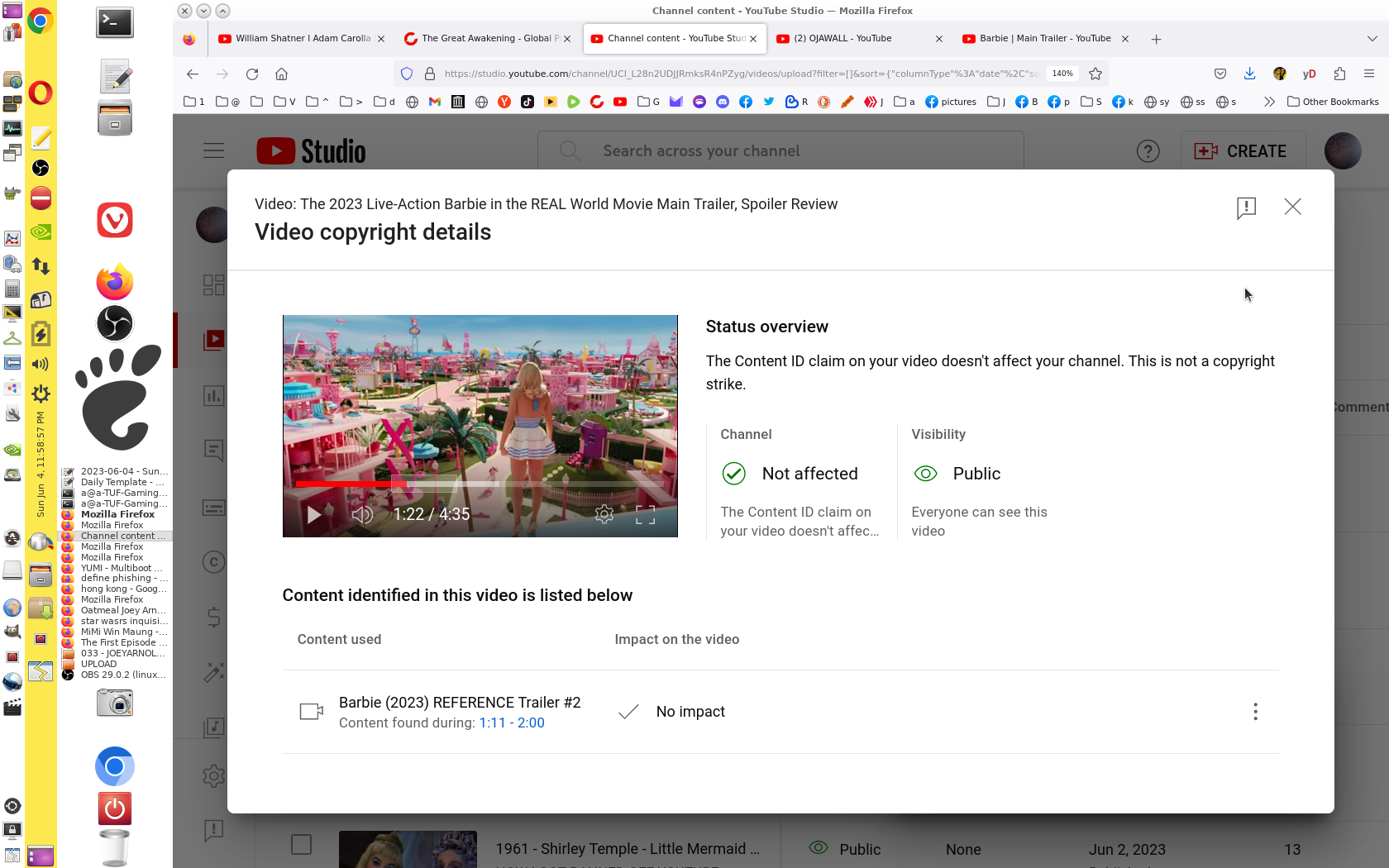Viewport: 1389px width, 868px height.
Task: Launch Vivaldi from desktop icon
Action: tap(115, 221)
